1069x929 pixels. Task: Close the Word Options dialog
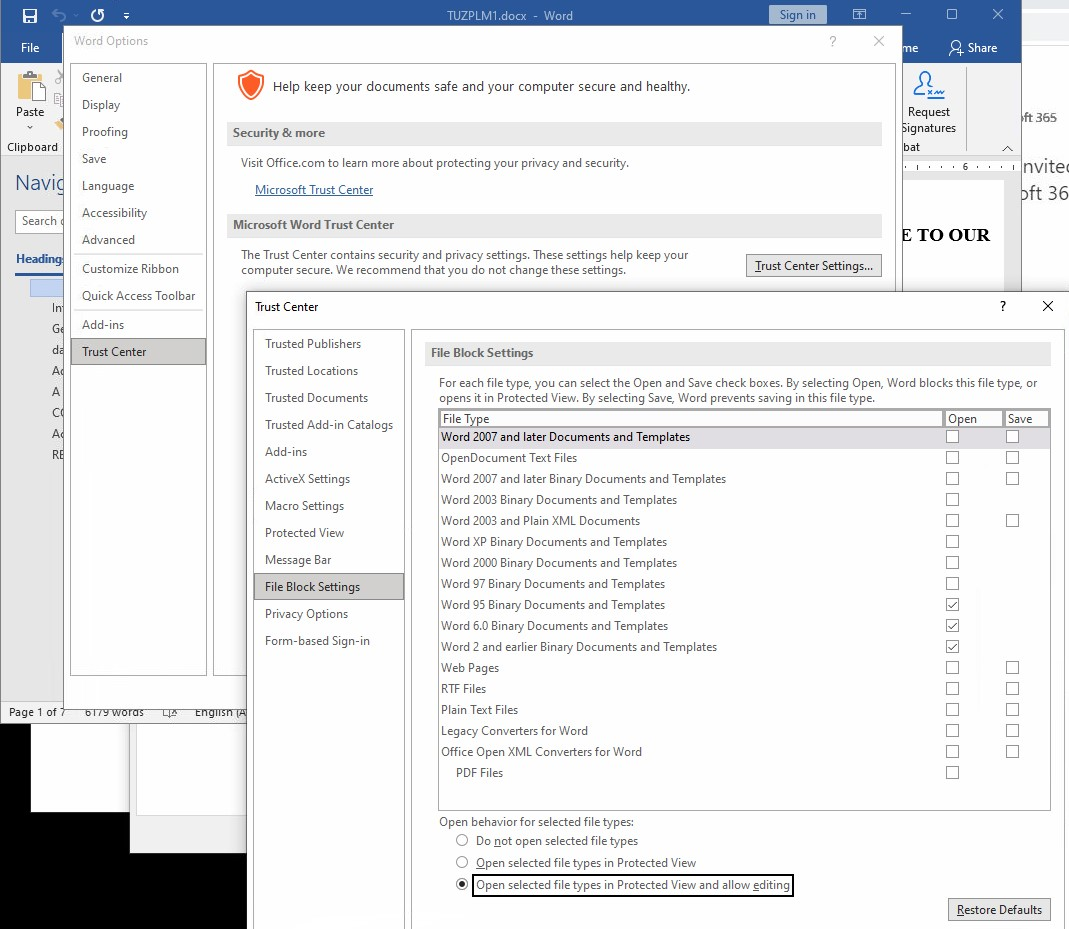tap(879, 42)
